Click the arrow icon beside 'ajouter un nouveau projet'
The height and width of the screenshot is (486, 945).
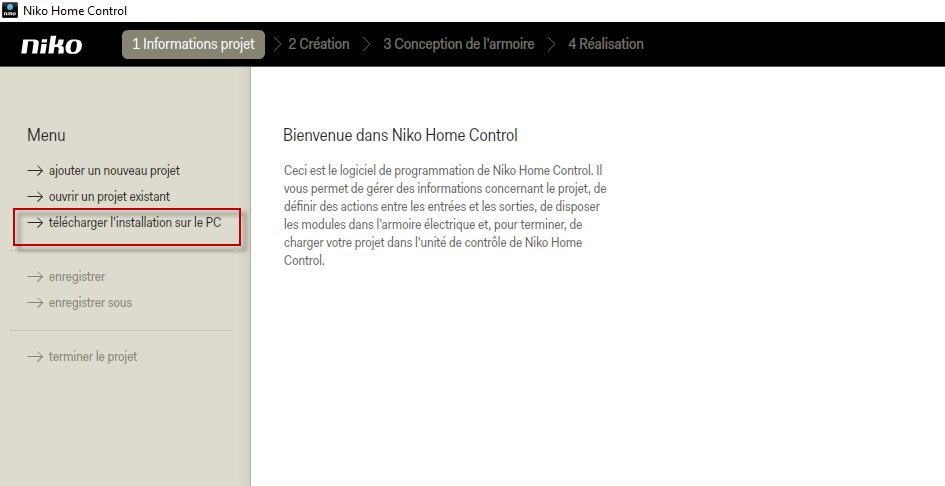coord(35,171)
